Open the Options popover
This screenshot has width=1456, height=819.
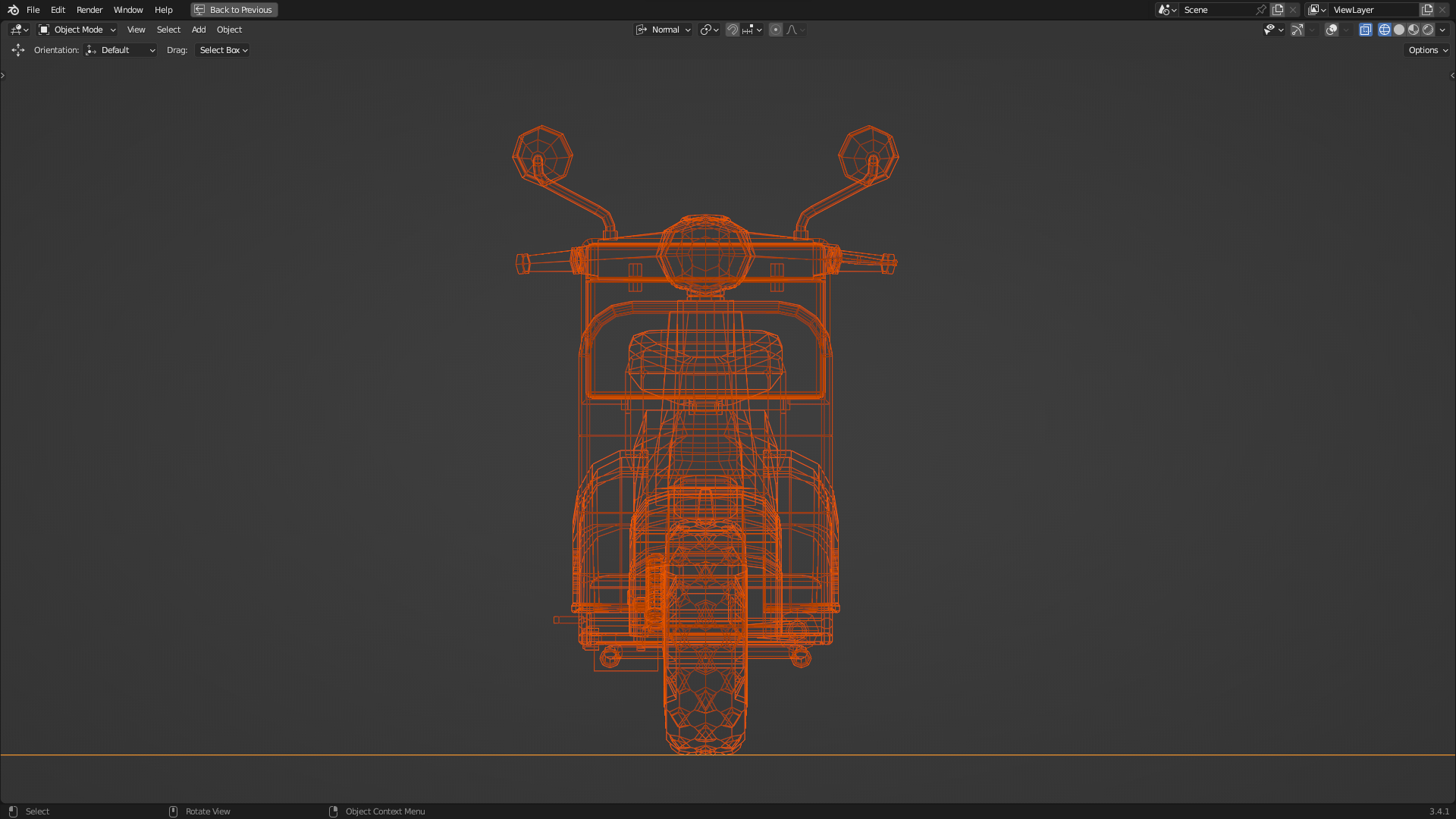pos(1427,50)
